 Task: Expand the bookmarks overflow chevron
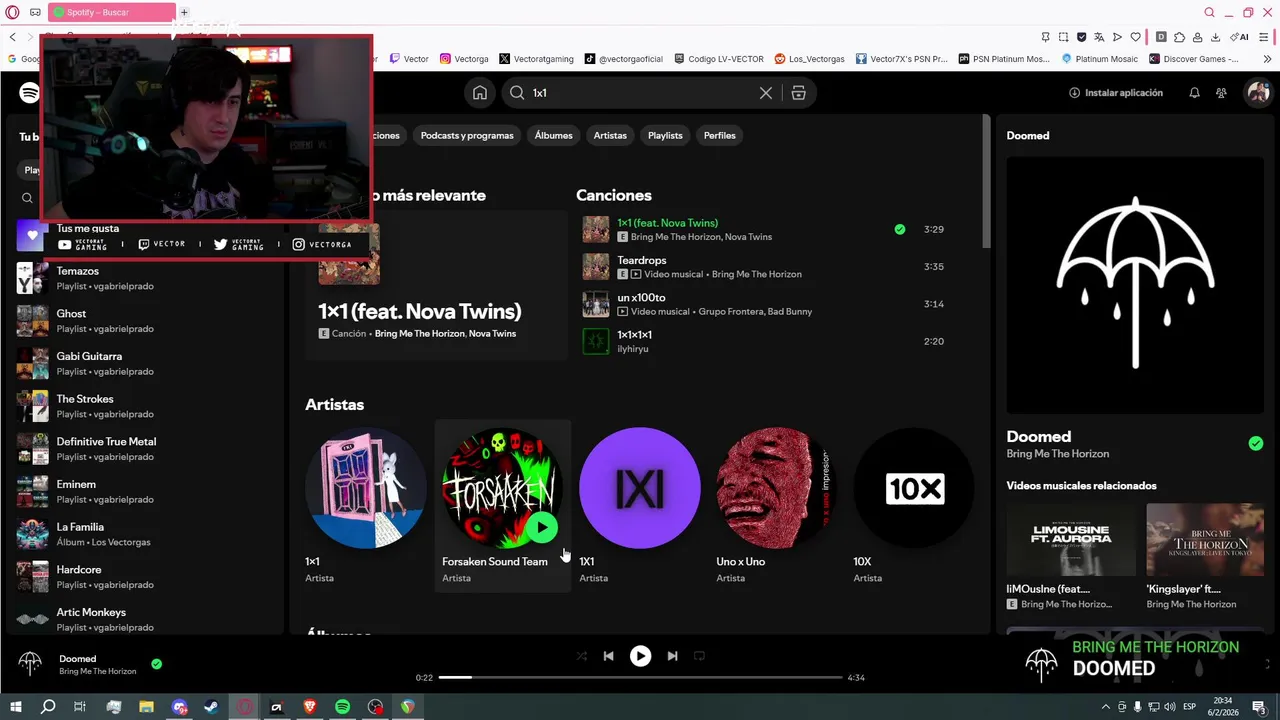1266,59
